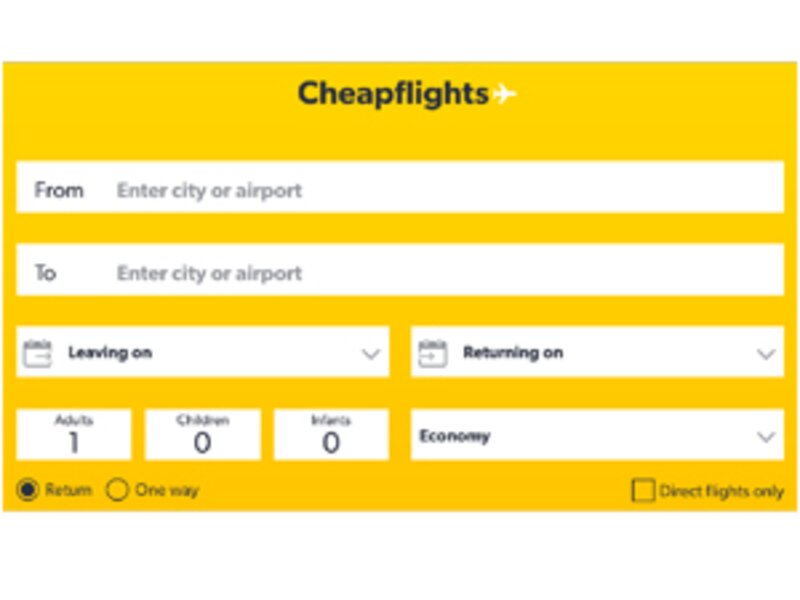Click the chevron on the Economy selector
The width and height of the screenshot is (800, 600).
click(766, 437)
